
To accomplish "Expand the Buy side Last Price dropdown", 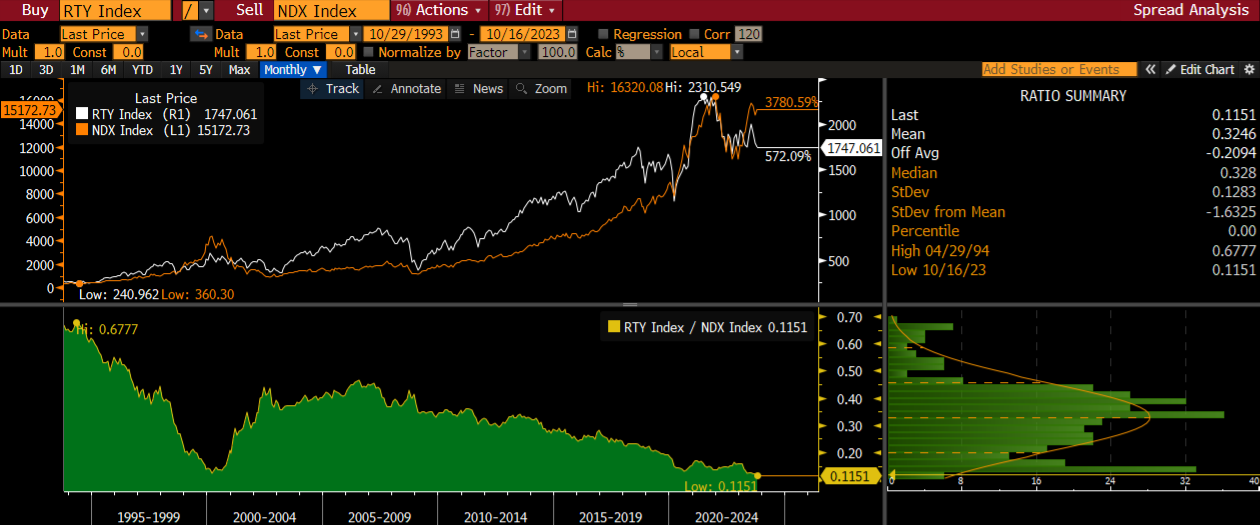I will [x=141, y=34].
